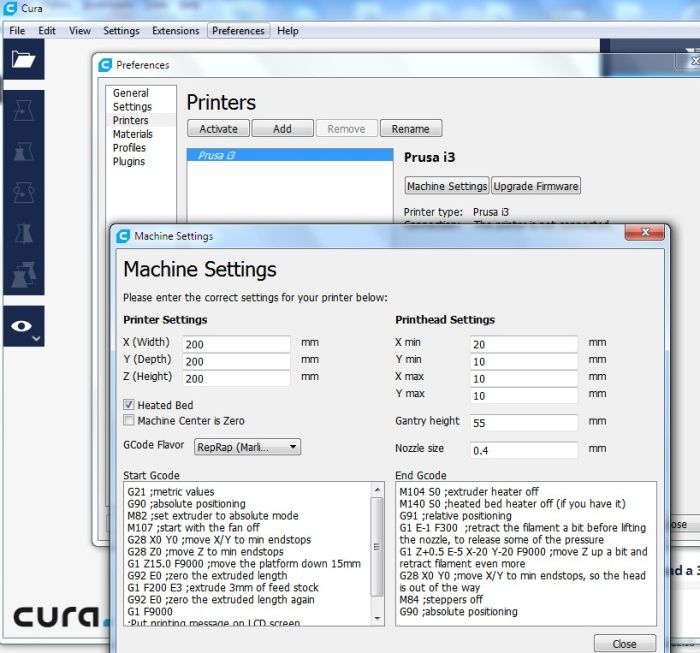Select Materials in preferences list

pos(133,134)
